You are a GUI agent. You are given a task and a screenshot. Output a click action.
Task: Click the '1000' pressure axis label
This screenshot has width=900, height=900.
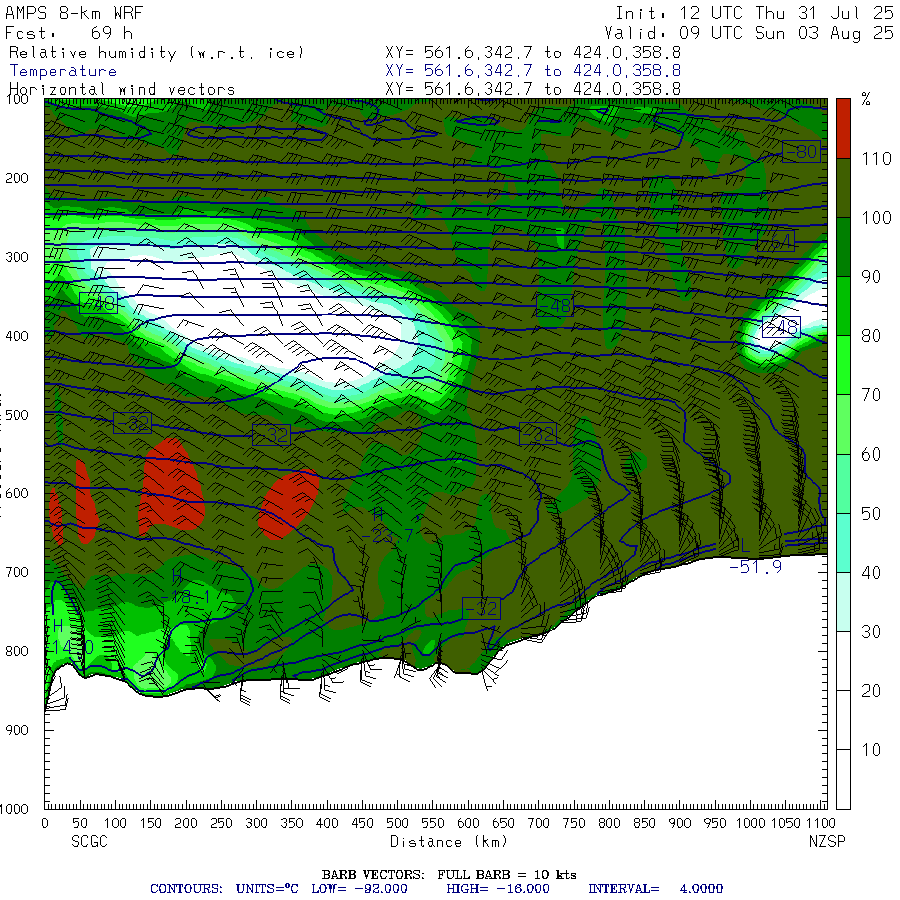(x=14, y=809)
